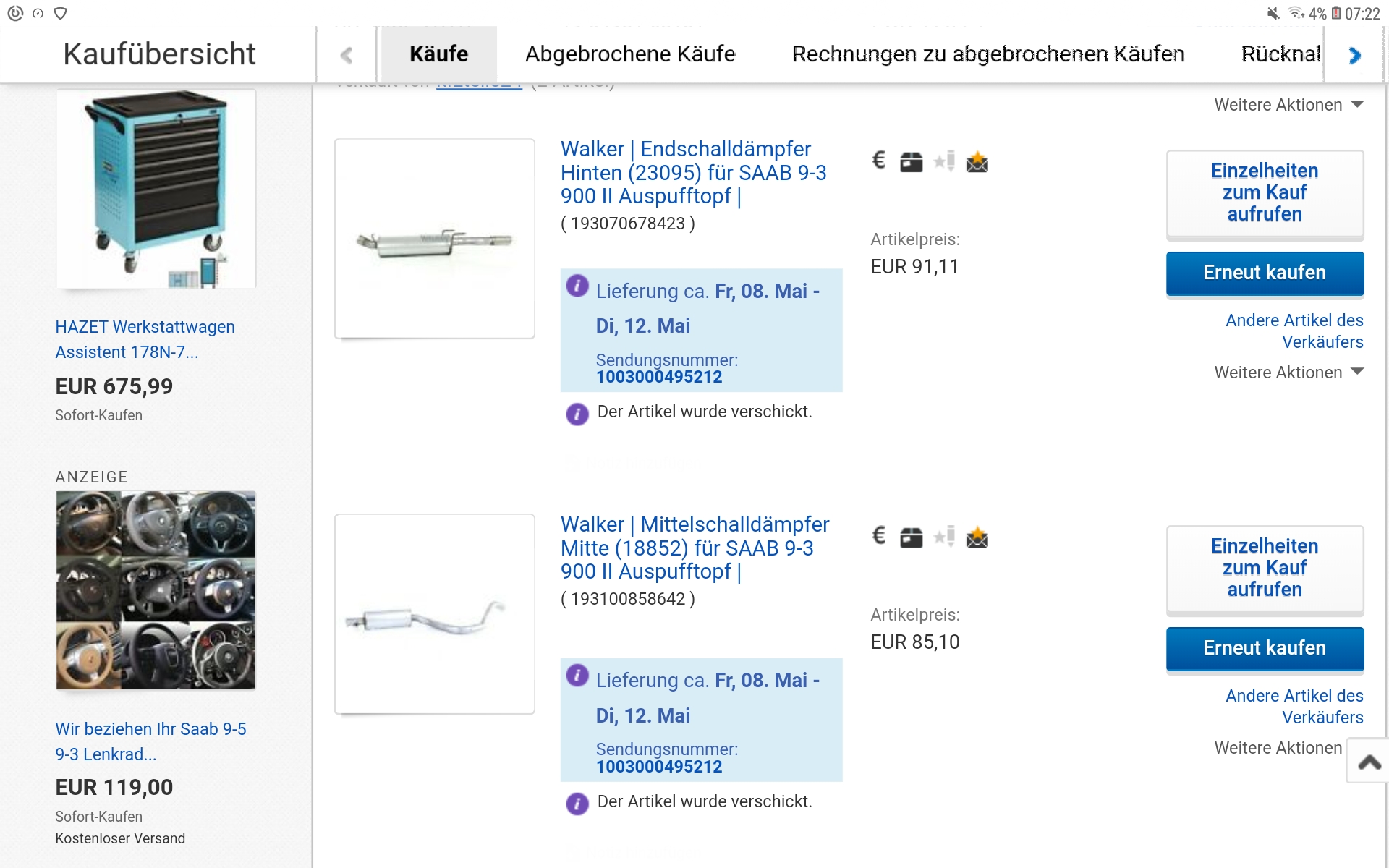Screen dimensions: 1389x868
Task: Click the purple info icon beside first Lieferung
Action: [x=577, y=286]
